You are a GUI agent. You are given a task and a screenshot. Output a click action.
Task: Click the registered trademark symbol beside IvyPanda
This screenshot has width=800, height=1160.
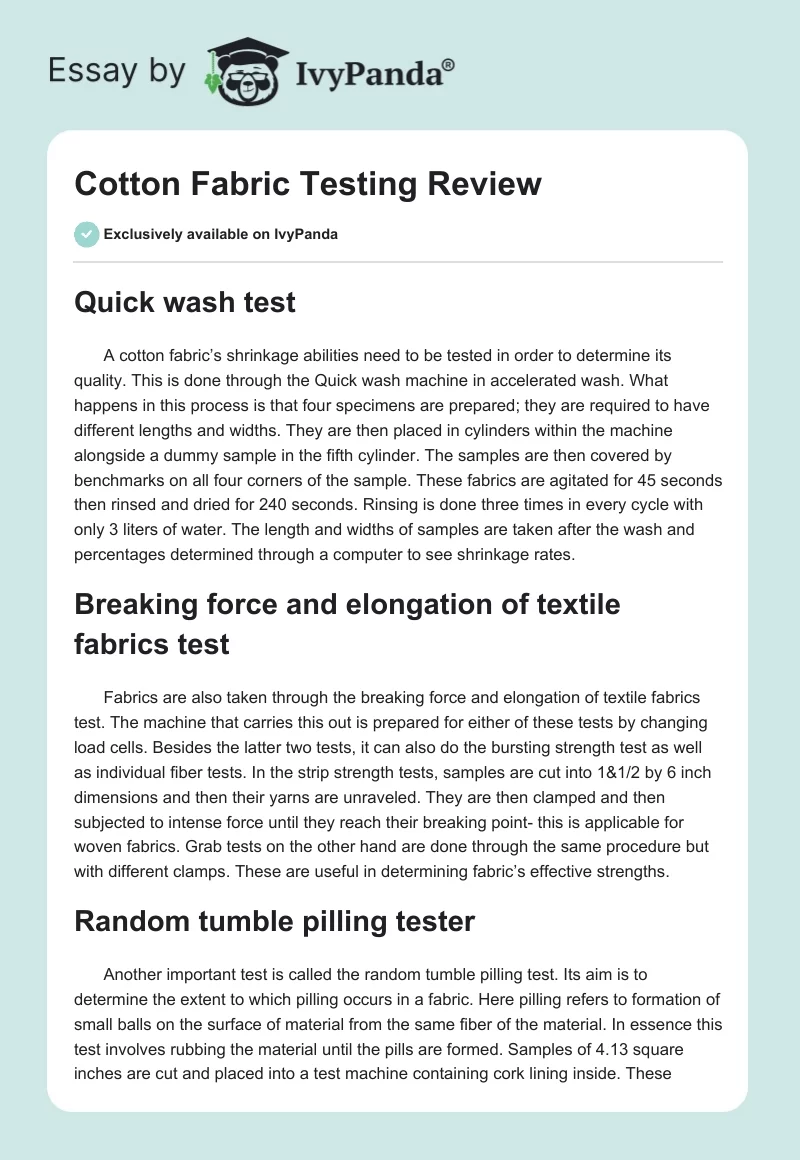coord(450,65)
